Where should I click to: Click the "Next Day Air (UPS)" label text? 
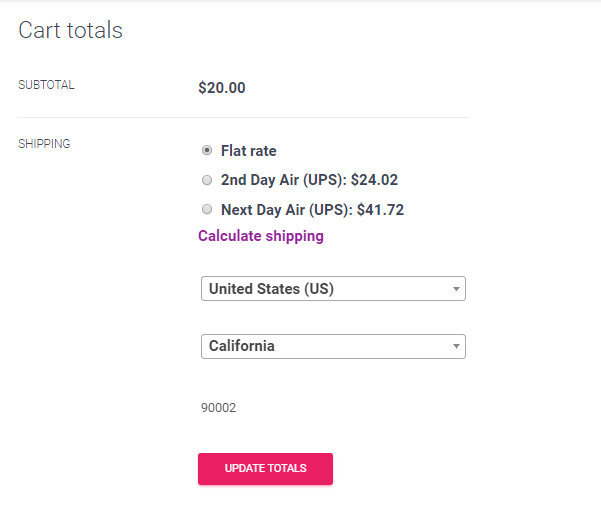285,210
